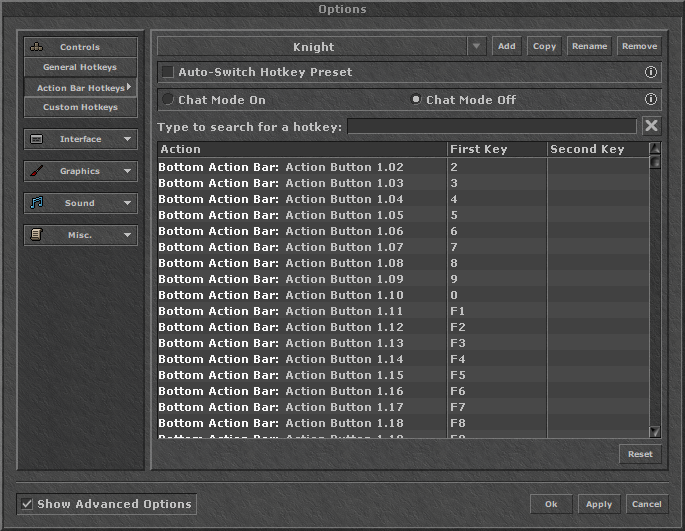Click the Second Key column header
The height and width of the screenshot is (531, 685).
[598, 149]
